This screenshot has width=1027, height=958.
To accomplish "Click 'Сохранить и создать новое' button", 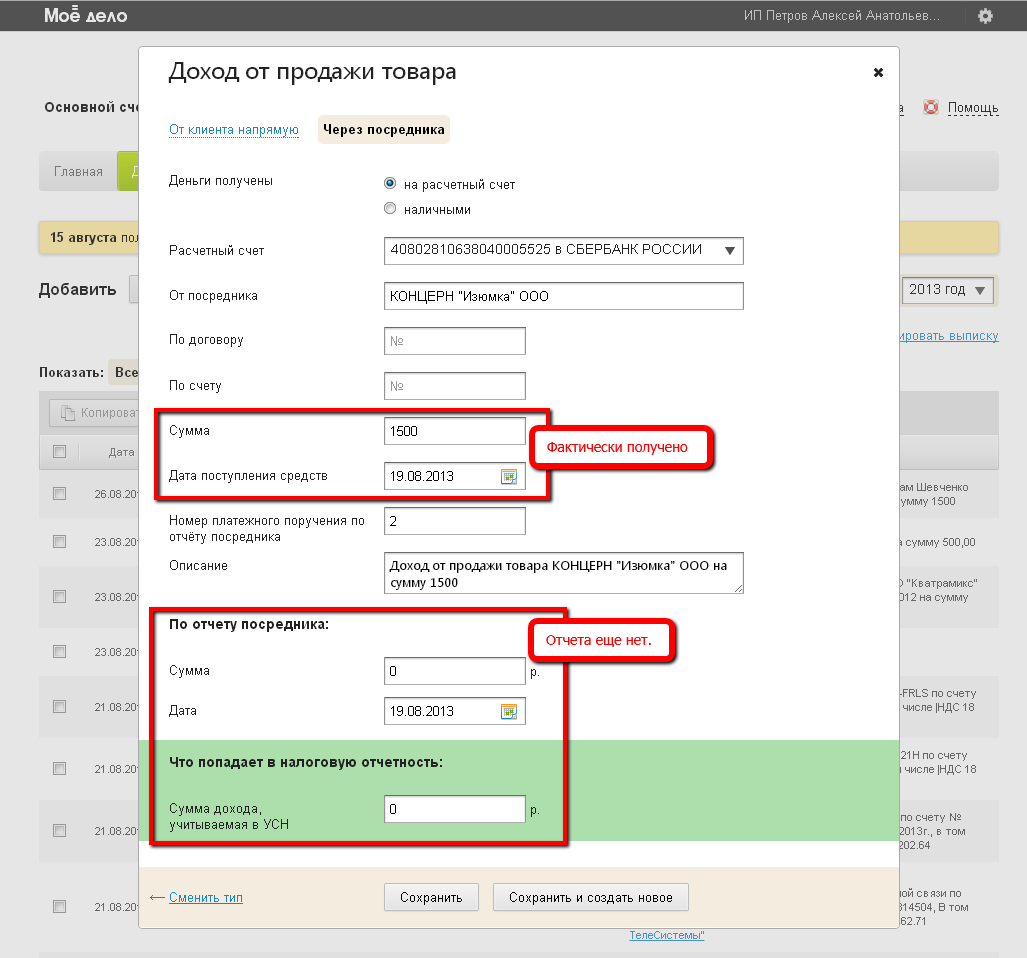I will pos(590,897).
